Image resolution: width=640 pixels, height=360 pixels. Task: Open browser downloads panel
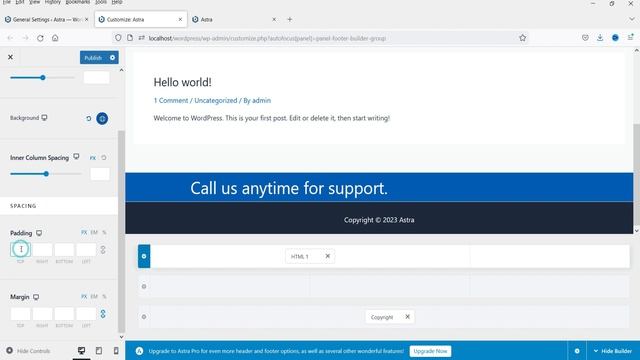click(x=600, y=38)
